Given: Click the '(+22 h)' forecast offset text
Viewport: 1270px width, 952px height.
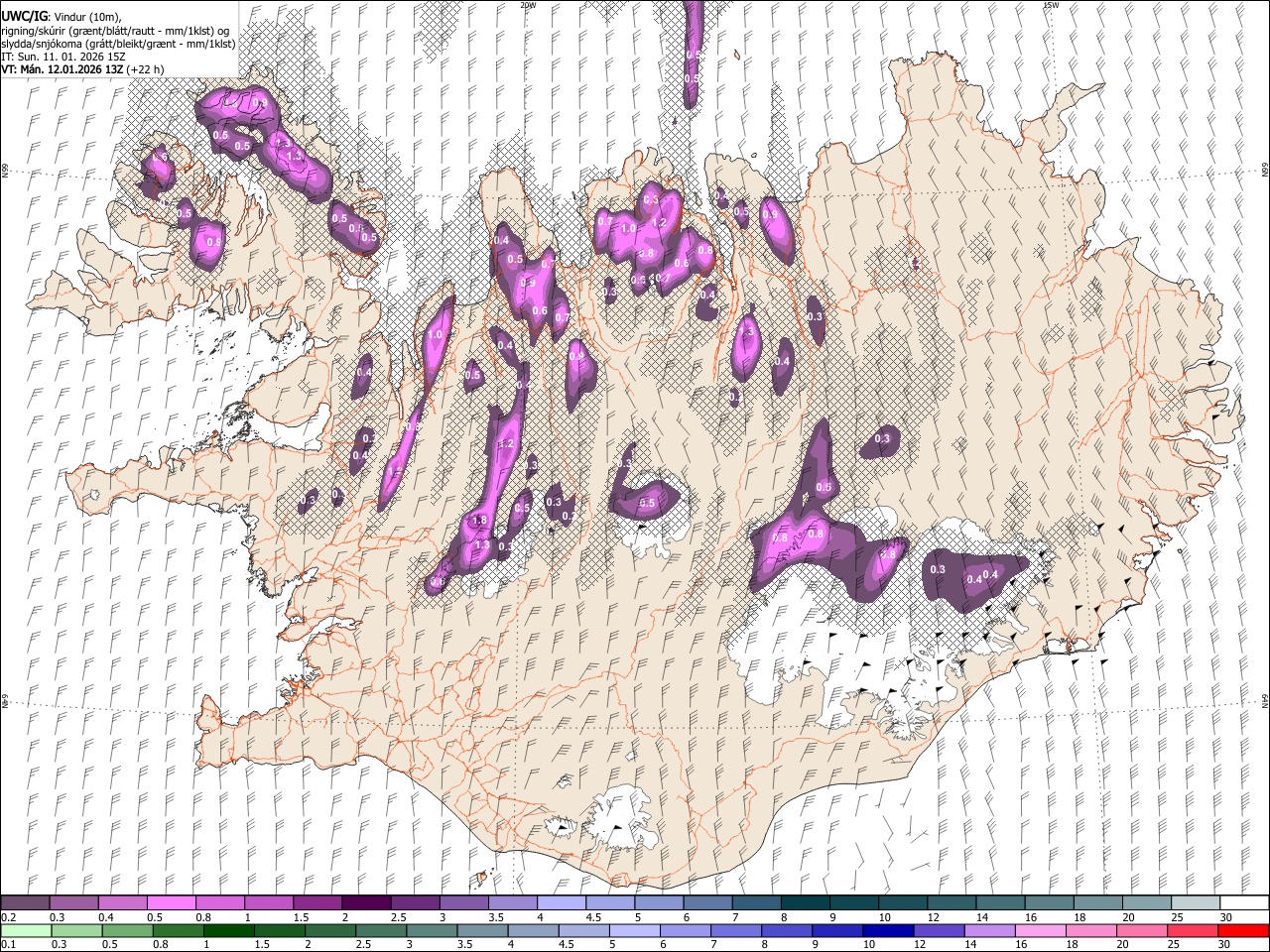Looking at the screenshot, I should click(x=145, y=69).
